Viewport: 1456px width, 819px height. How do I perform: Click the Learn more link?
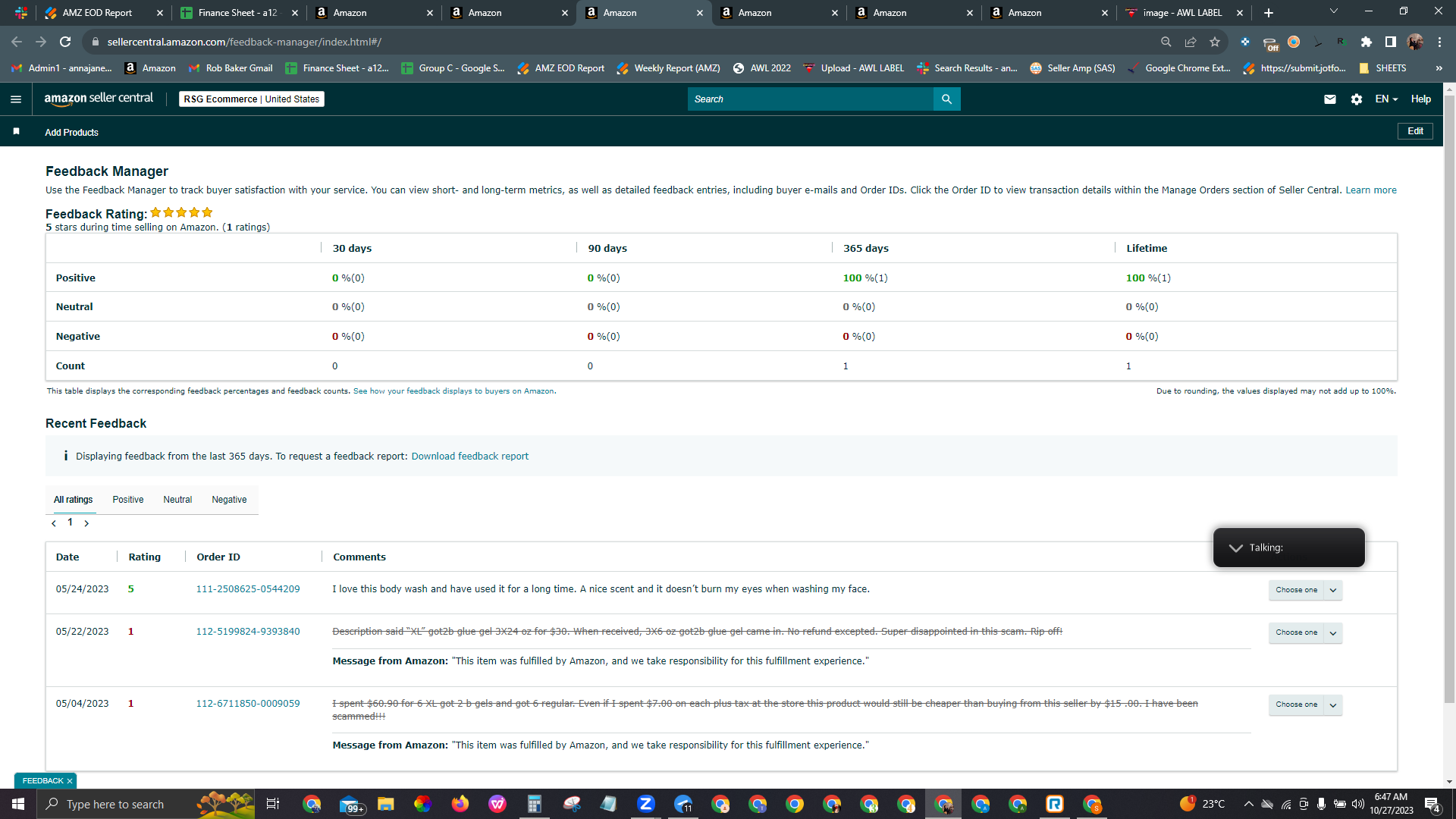click(x=1371, y=190)
